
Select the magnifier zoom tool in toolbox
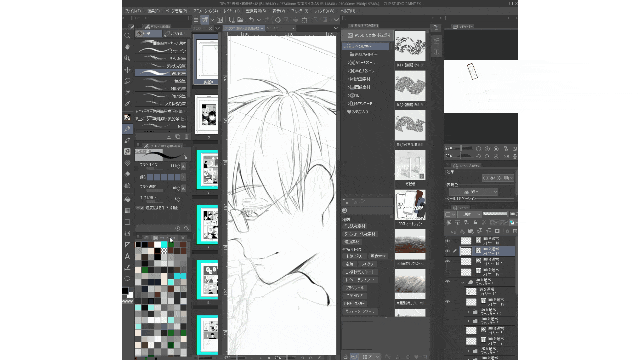coord(127,36)
